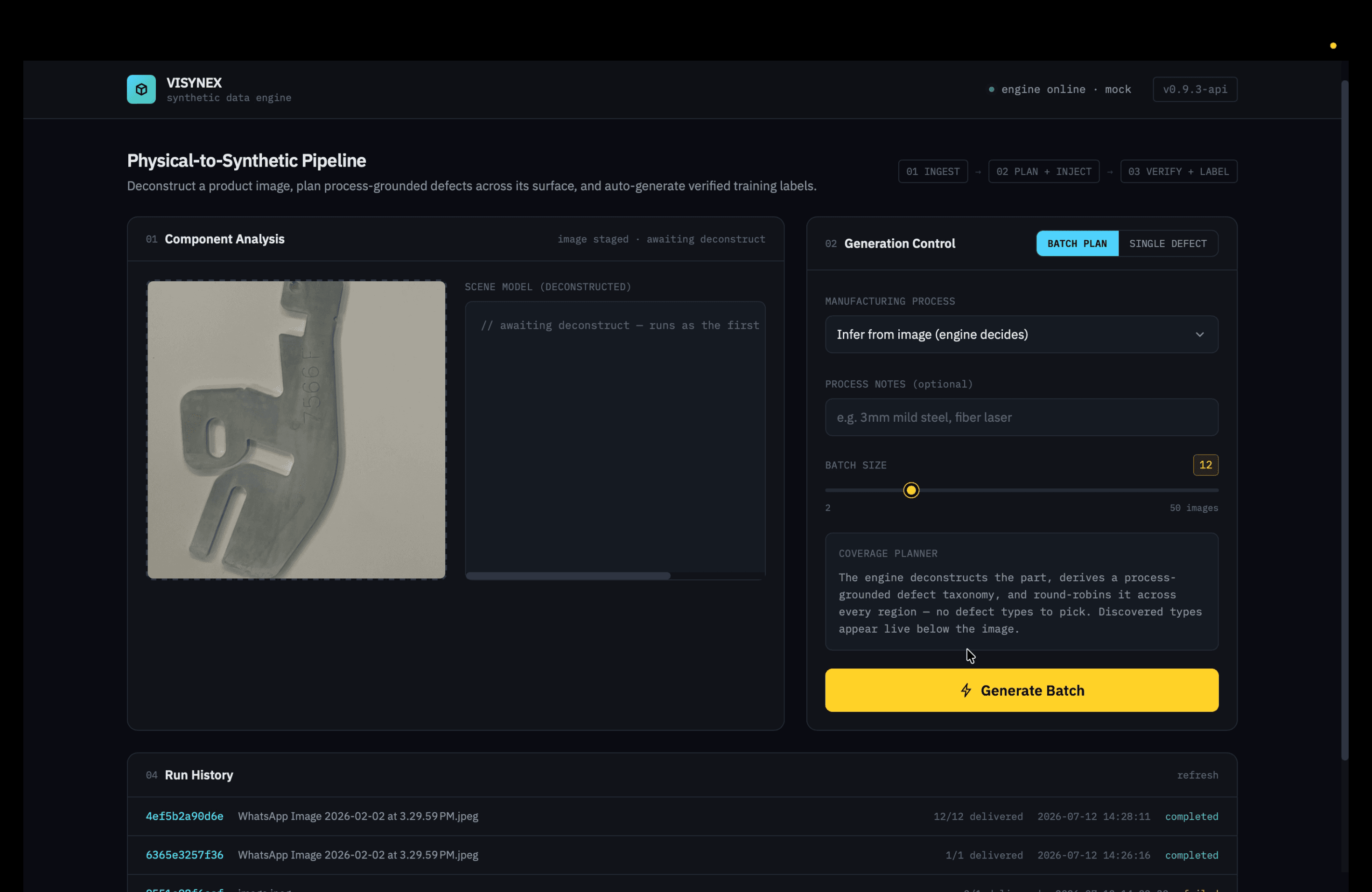
Task: Click the Batch Size slider handle
Action: coord(911,490)
